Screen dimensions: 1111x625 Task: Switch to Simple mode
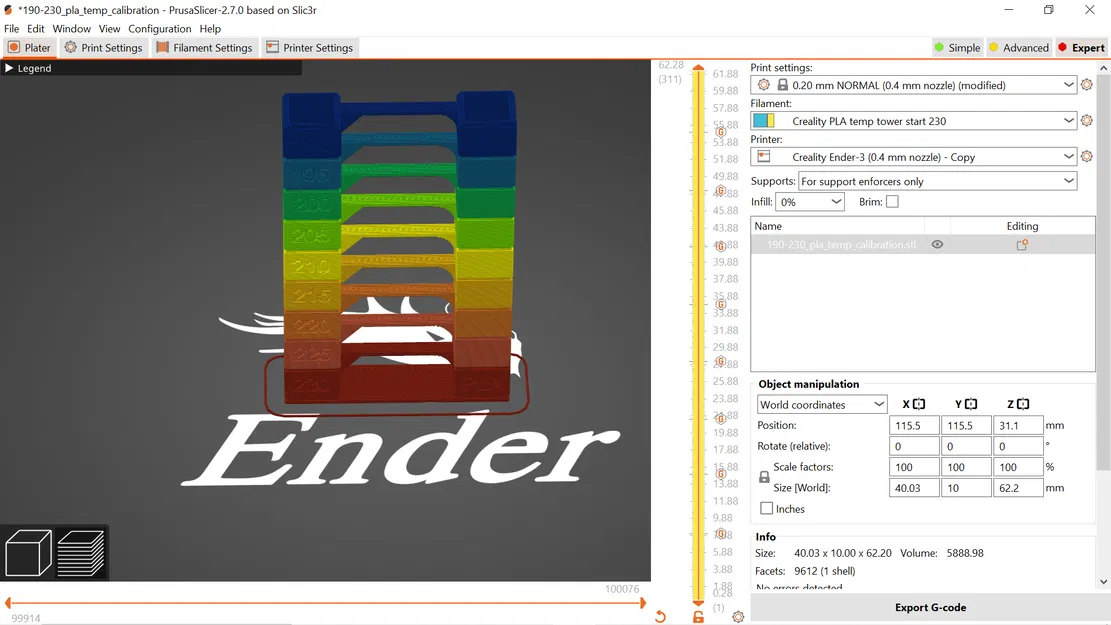point(957,47)
